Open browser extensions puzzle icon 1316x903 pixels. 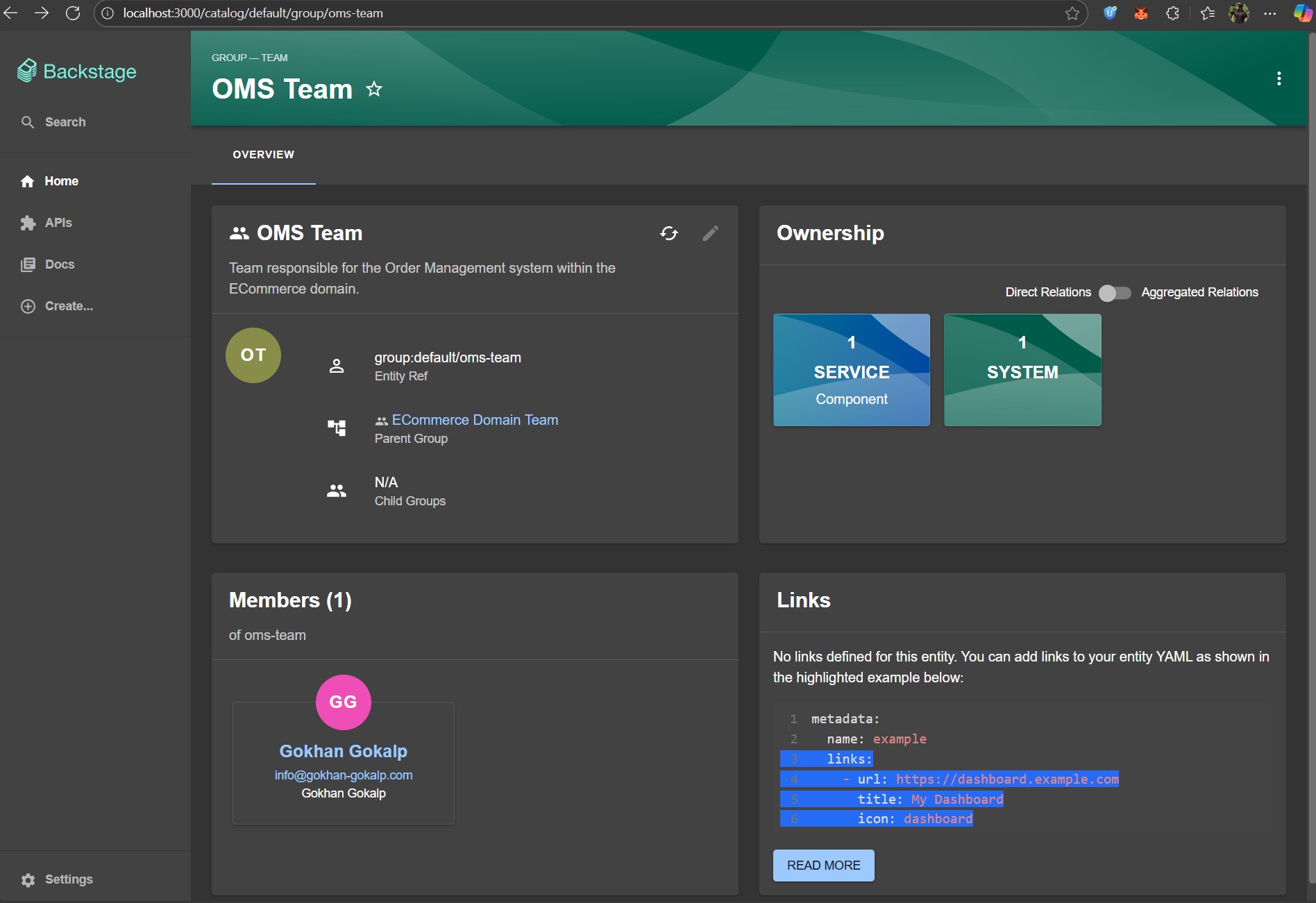pos(1172,13)
